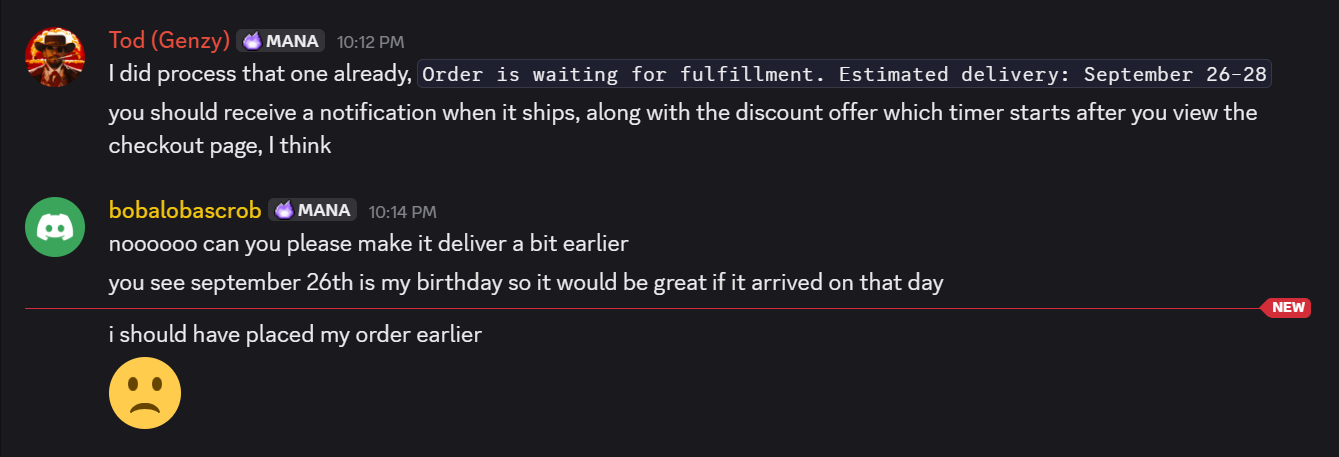This screenshot has width=1339, height=457.
Task: Select 'i should have placed my order earlier' message
Action: (295, 335)
